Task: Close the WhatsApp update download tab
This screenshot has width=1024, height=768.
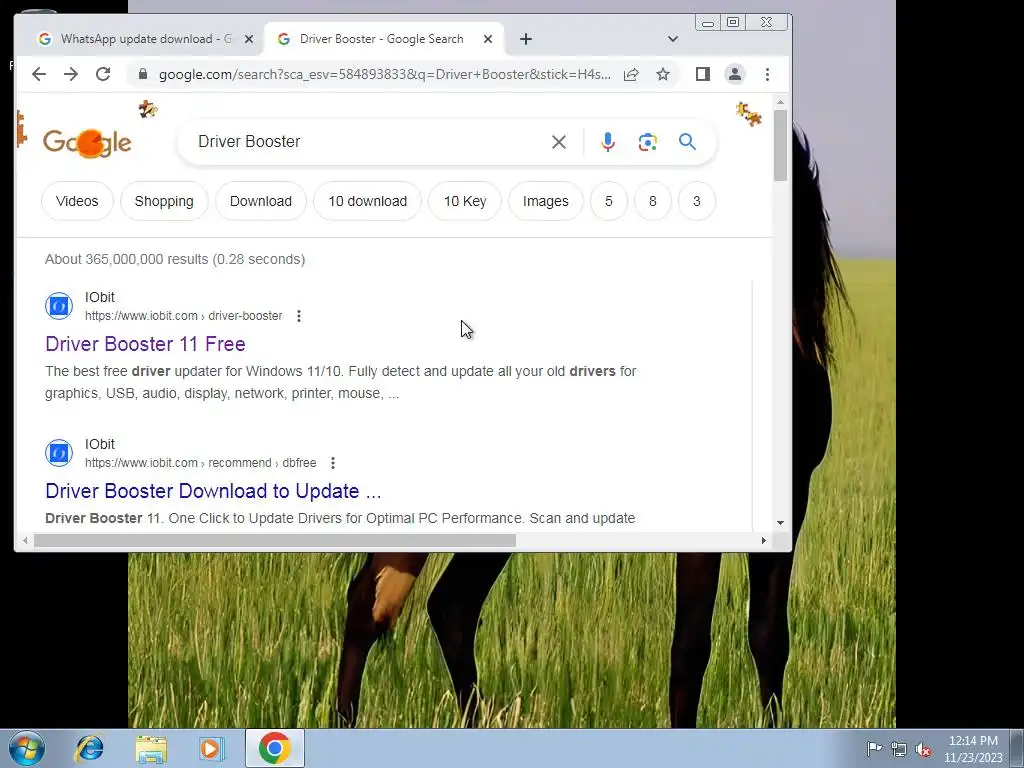Action: pyautogui.click(x=249, y=39)
